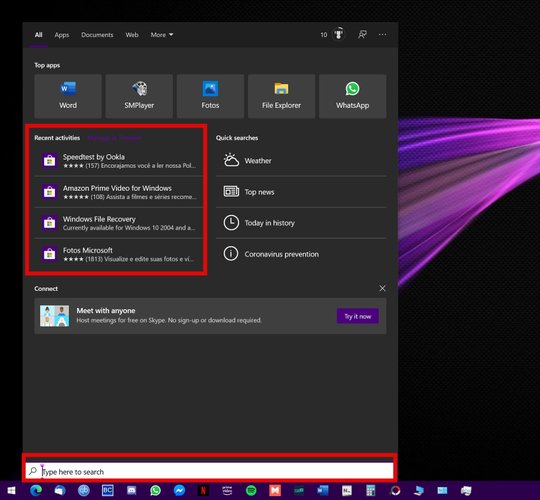
Task: Open Microsoft Edge from the taskbar
Action: pyautogui.click(x=36, y=490)
